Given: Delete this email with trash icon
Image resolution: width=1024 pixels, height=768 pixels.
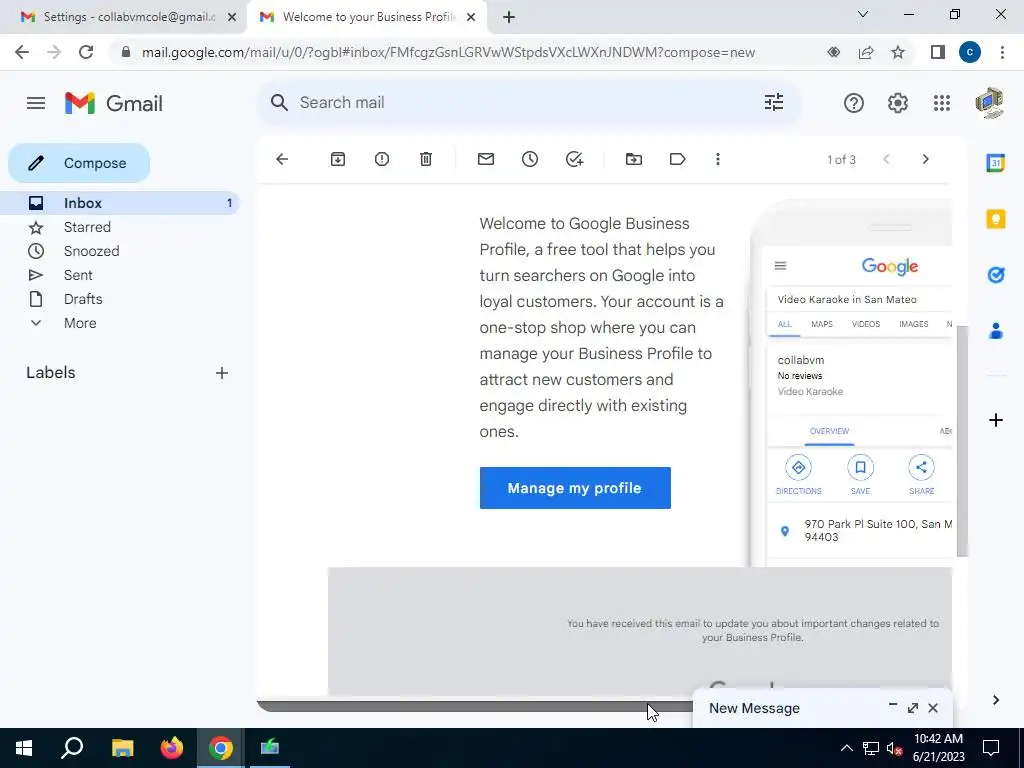Looking at the screenshot, I should 426,159.
